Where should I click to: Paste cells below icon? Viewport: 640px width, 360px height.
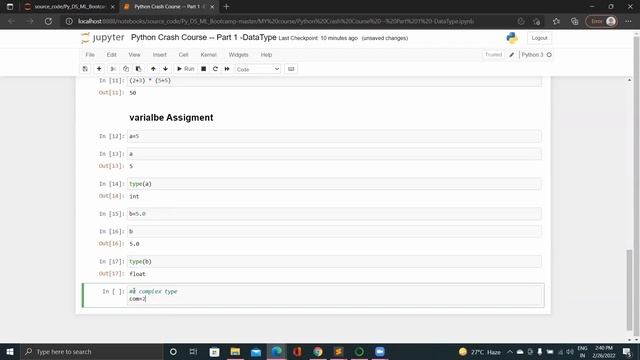pyautogui.click(x=138, y=69)
